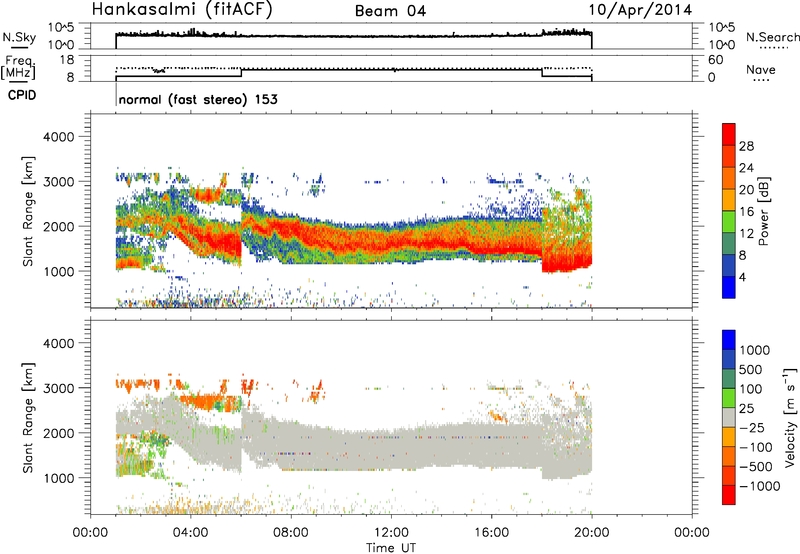Screen dimensions: 800x554
Task: Select the 12 value on Power colorbar
Action: pos(746,233)
